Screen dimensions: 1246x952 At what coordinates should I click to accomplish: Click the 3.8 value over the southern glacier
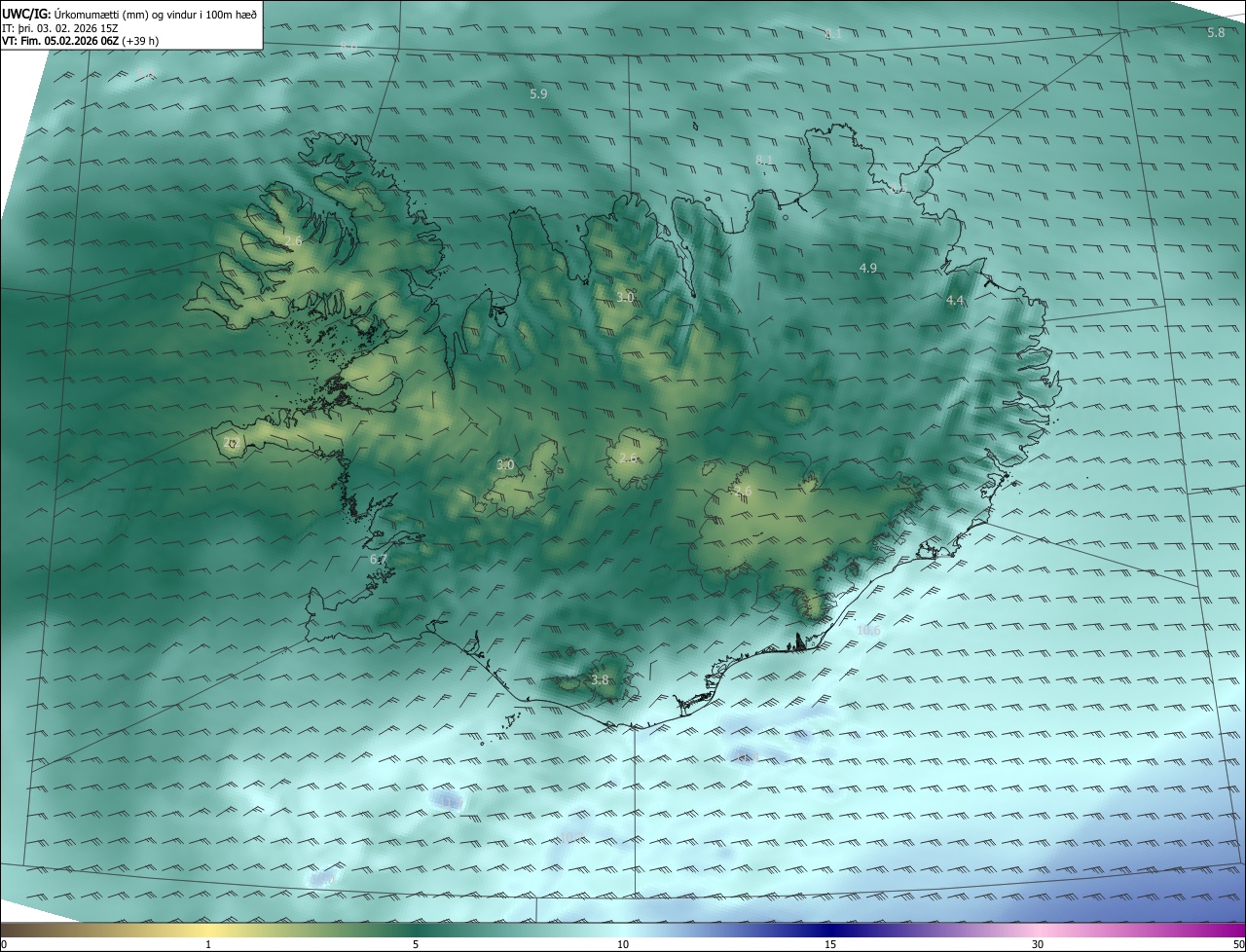click(x=600, y=680)
